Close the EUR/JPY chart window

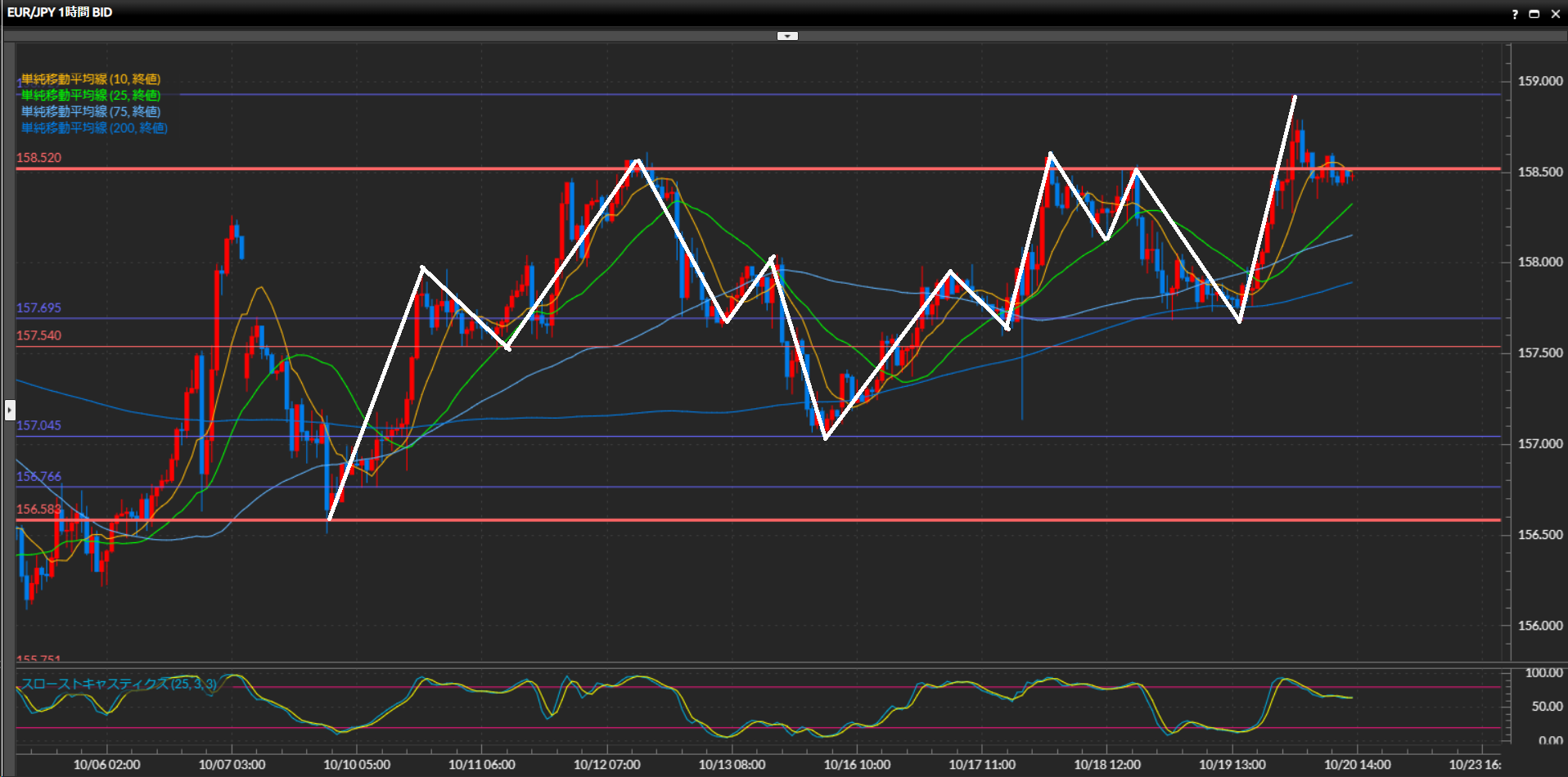click(1555, 14)
